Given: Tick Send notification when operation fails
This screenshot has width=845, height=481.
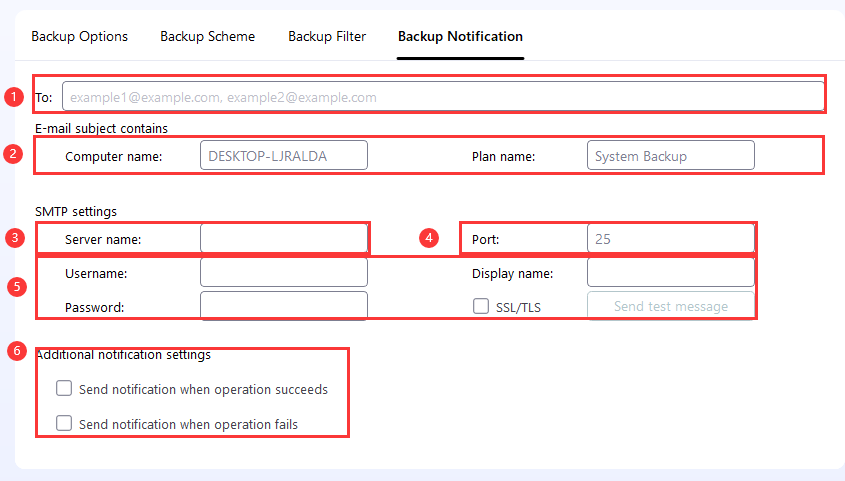Looking at the screenshot, I should [65, 423].
